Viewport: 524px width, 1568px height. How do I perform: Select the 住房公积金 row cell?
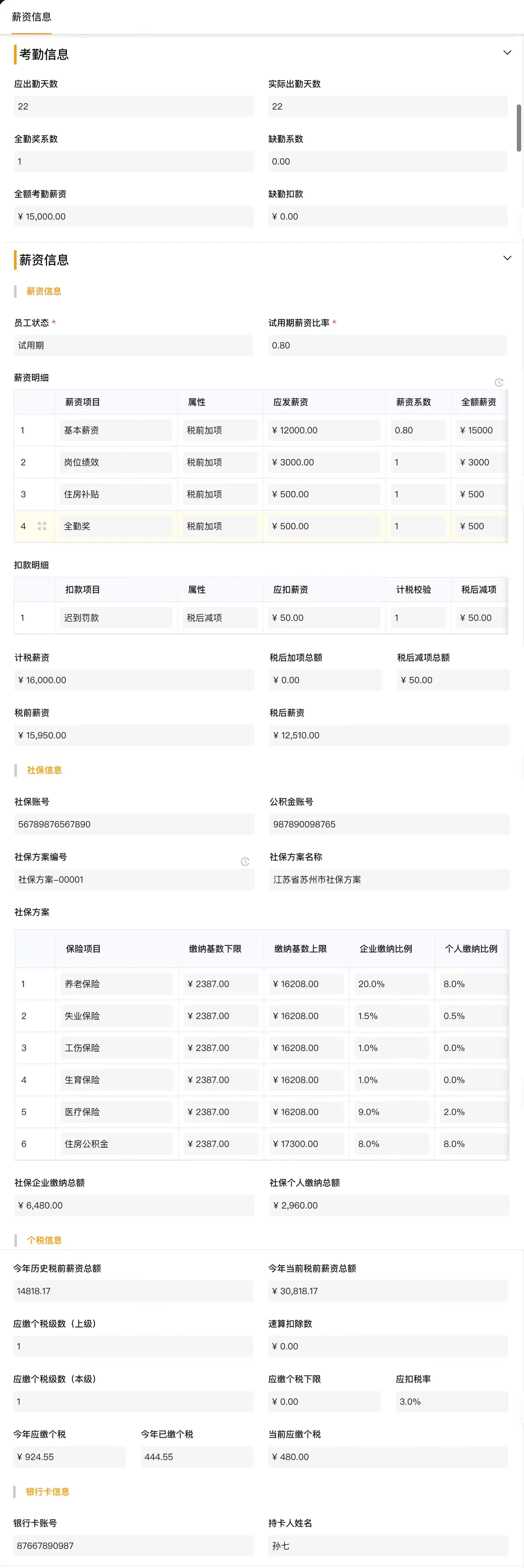(117, 1144)
